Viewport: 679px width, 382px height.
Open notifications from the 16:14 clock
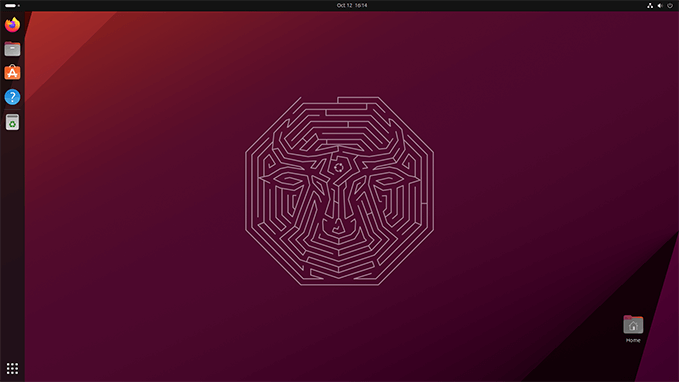(x=361, y=6)
